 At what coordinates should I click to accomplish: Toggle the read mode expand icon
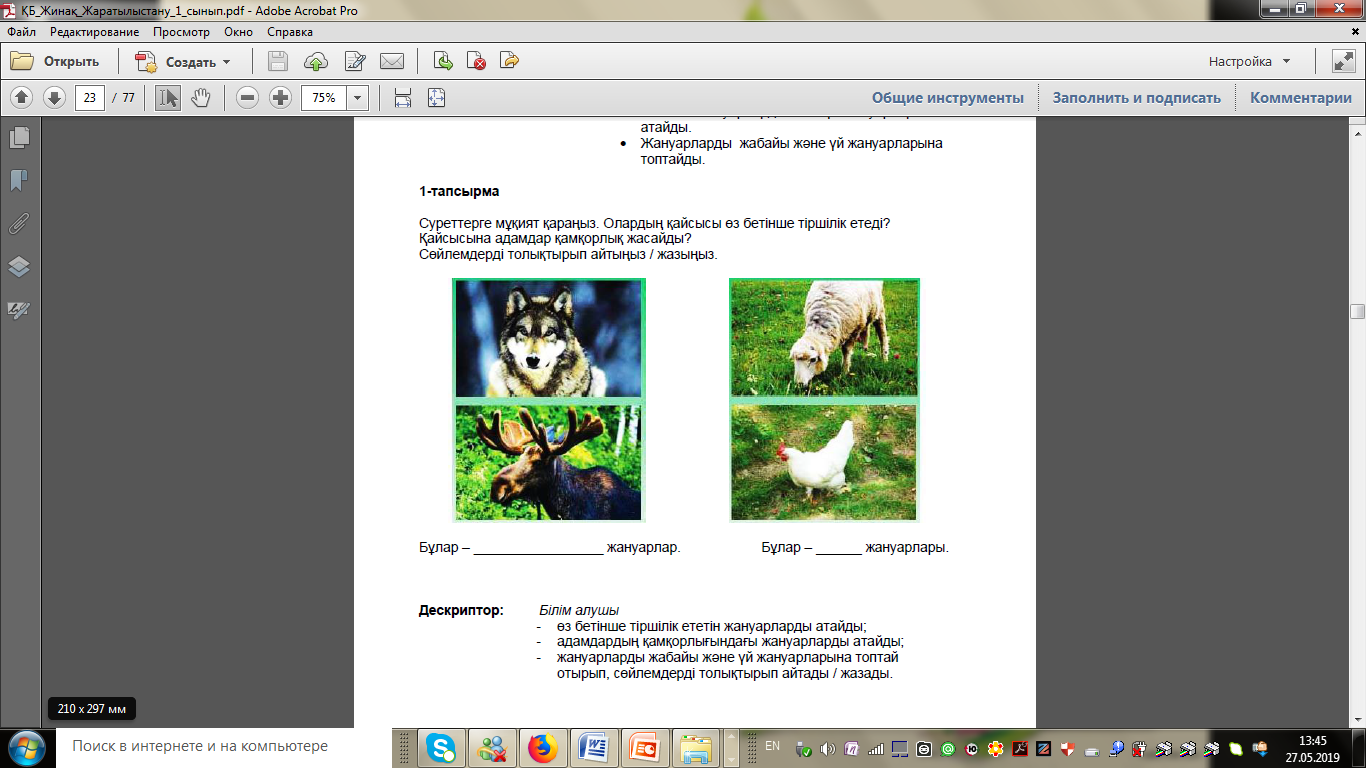[1343, 61]
